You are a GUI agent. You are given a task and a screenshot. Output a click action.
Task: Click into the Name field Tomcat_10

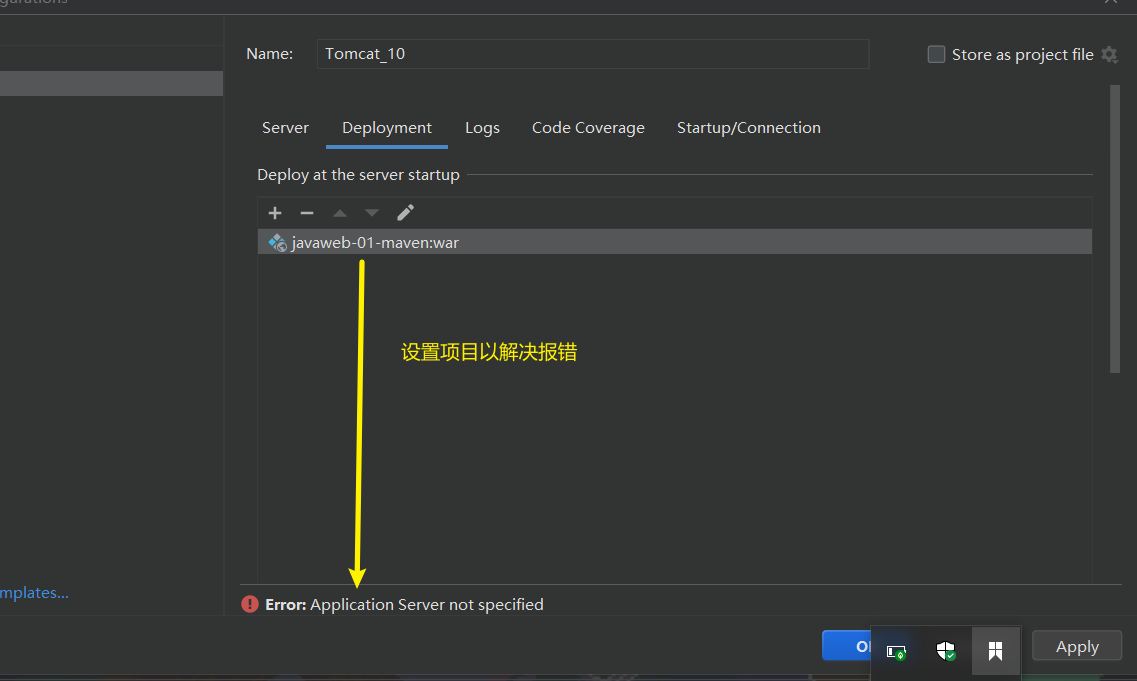(592, 54)
